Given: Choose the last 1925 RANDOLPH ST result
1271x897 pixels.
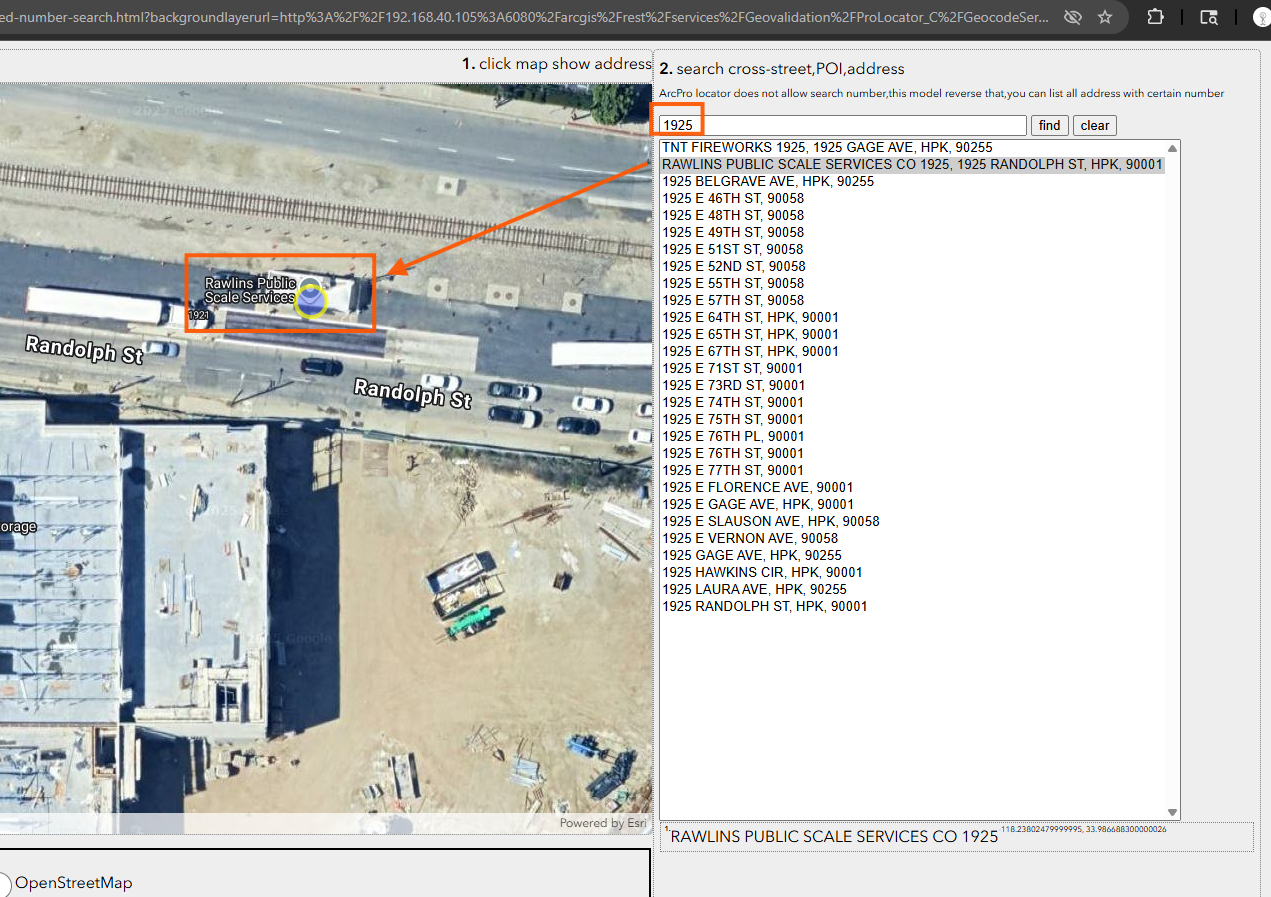Looking at the screenshot, I should point(764,606).
